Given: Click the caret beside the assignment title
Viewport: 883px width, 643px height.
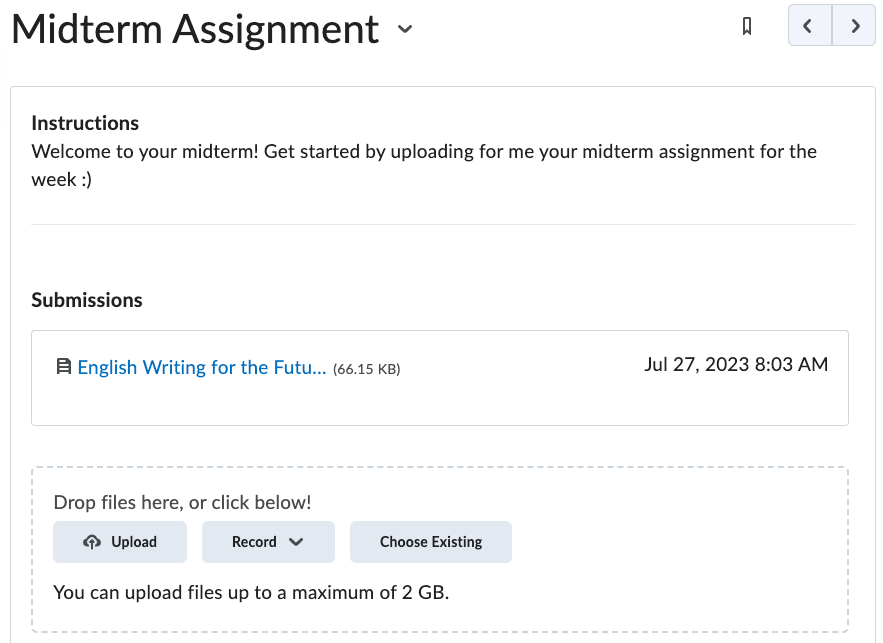Looking at the screenshot, I should (404, 30).
